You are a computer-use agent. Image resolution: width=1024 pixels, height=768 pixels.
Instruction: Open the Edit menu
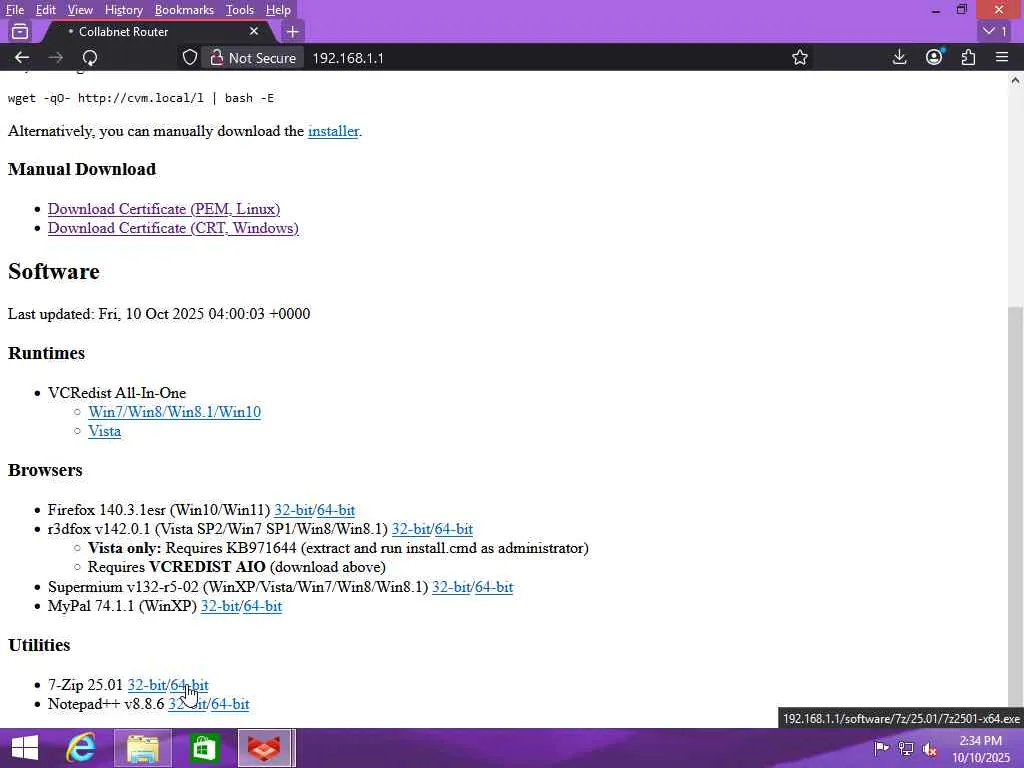tap(45, 10)
